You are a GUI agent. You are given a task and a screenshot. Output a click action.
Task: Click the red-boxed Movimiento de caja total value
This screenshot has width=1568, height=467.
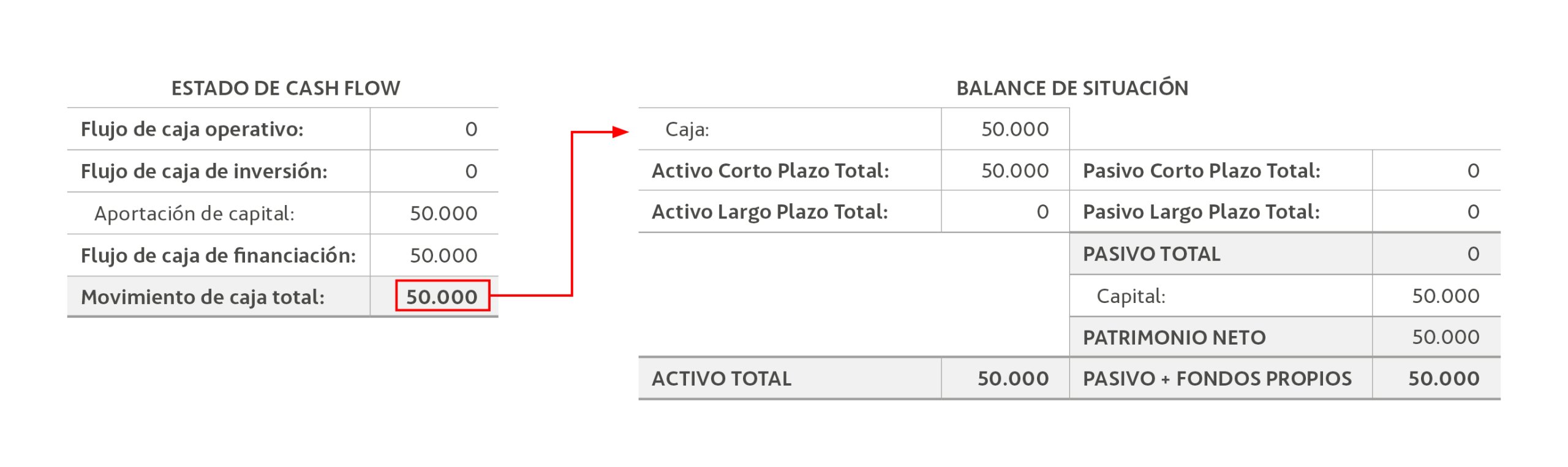(442, 296)
